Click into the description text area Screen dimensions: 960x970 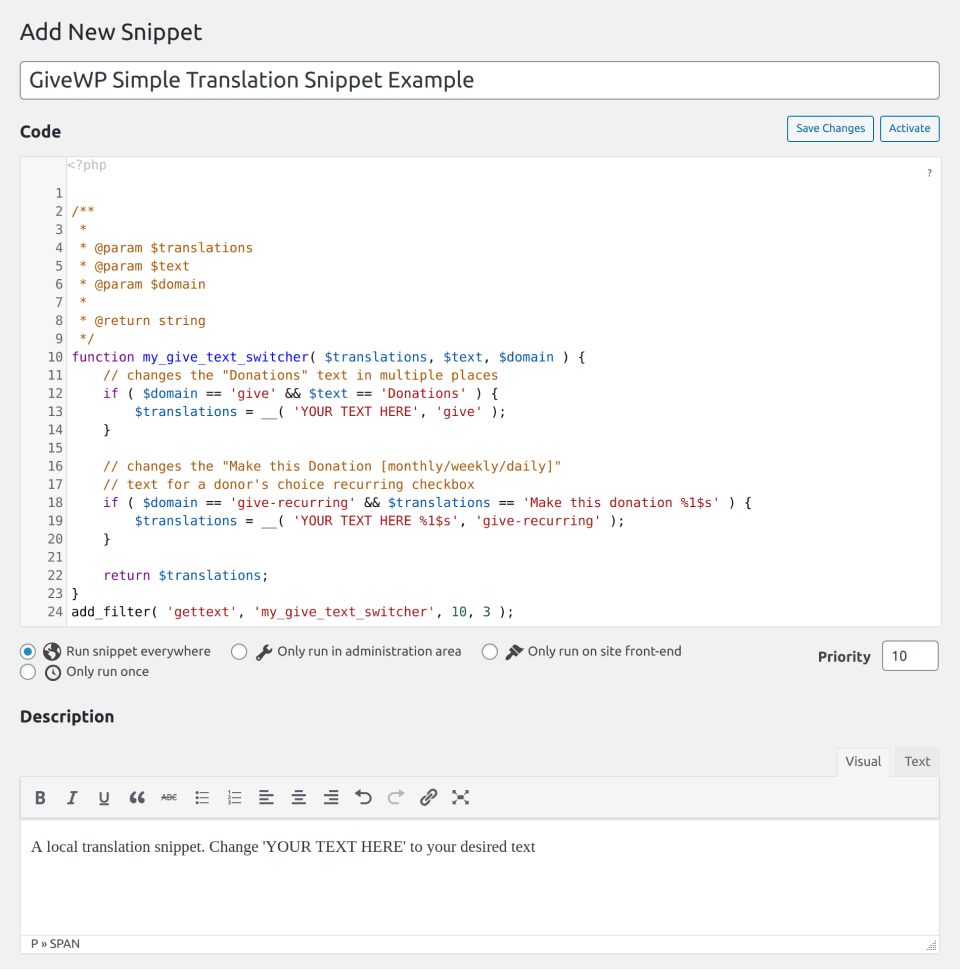pos(479,877)
